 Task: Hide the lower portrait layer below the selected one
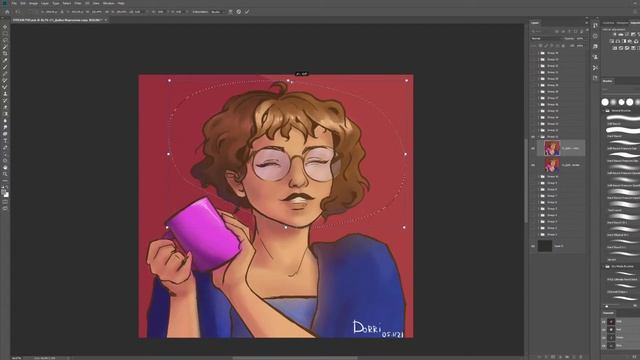pyautogui.click(x=533, y=165)
